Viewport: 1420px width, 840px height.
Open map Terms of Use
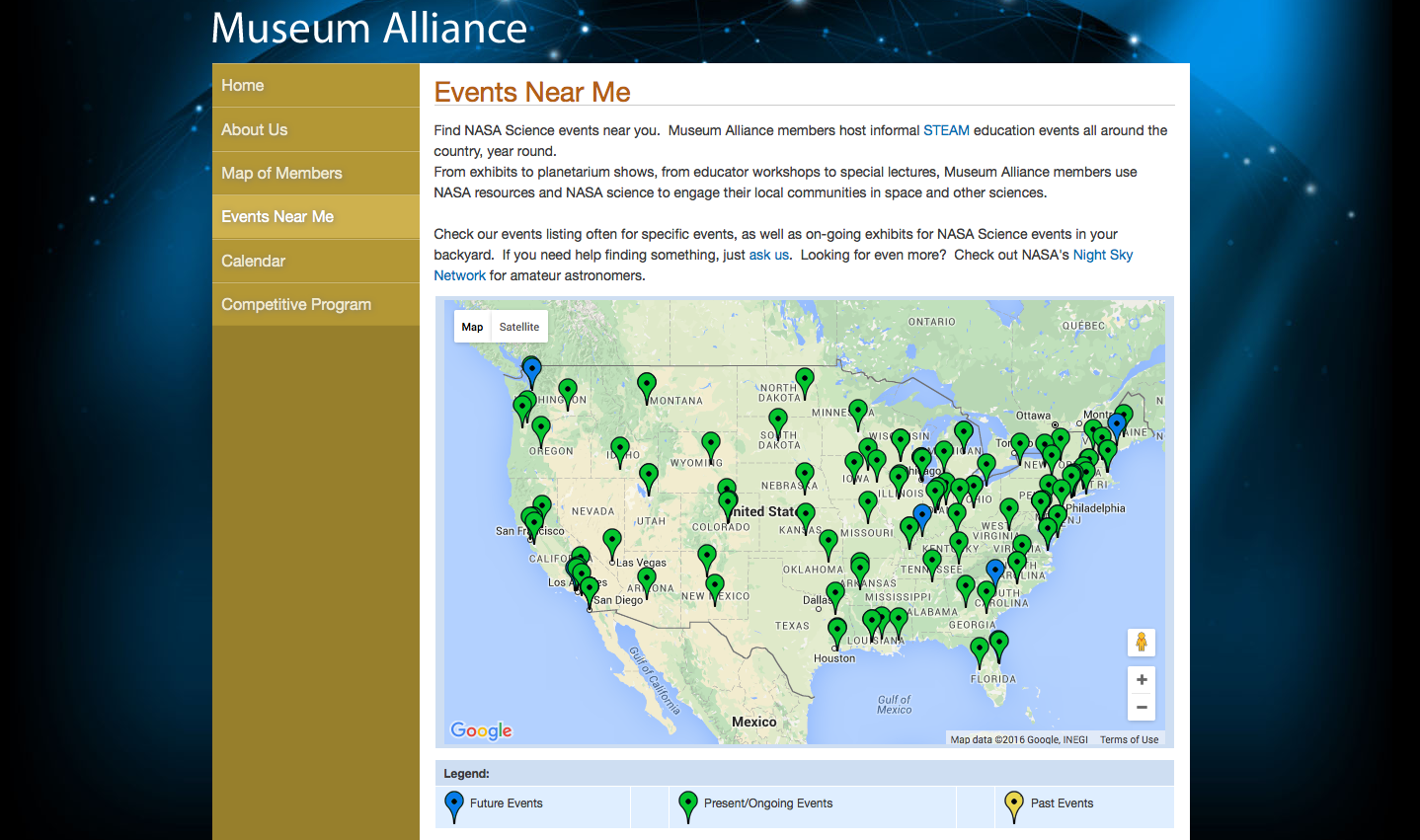(1129, 739)
